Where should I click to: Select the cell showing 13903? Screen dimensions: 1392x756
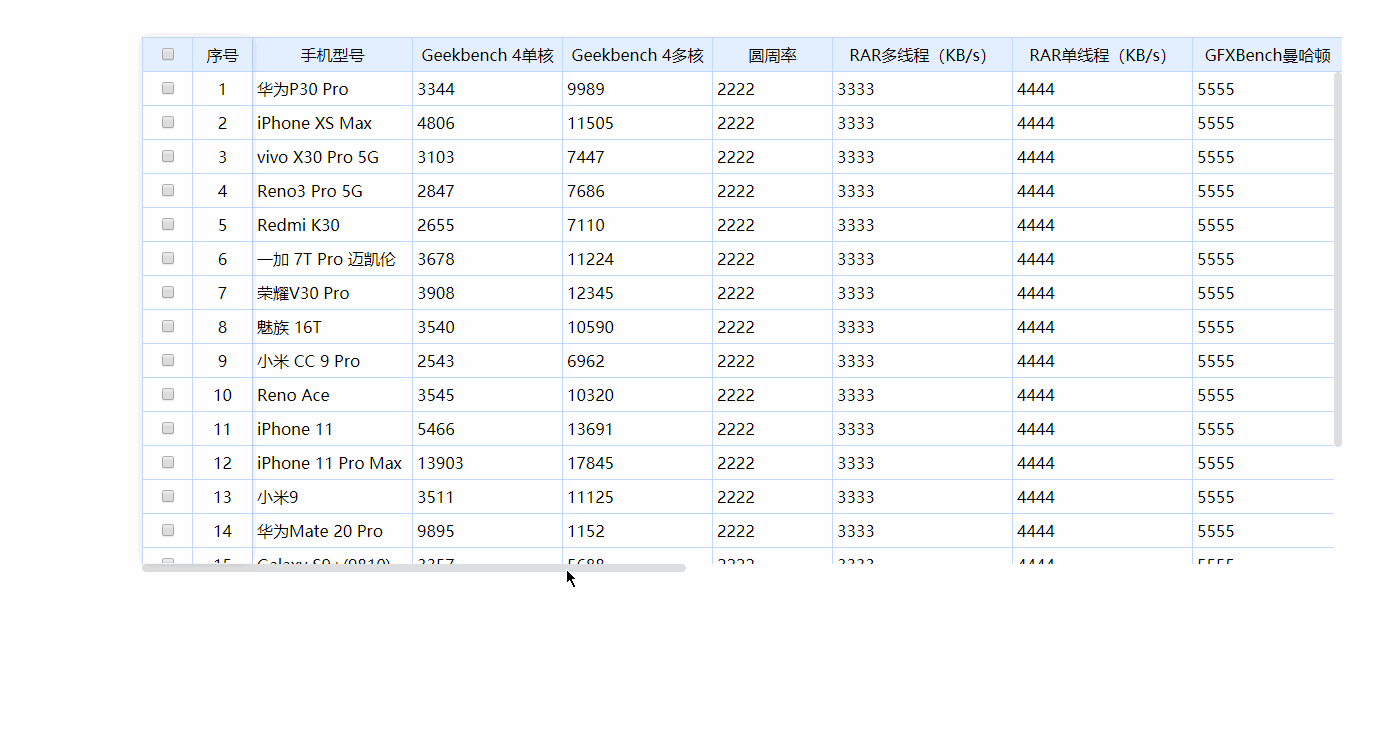tap(487, 463)
